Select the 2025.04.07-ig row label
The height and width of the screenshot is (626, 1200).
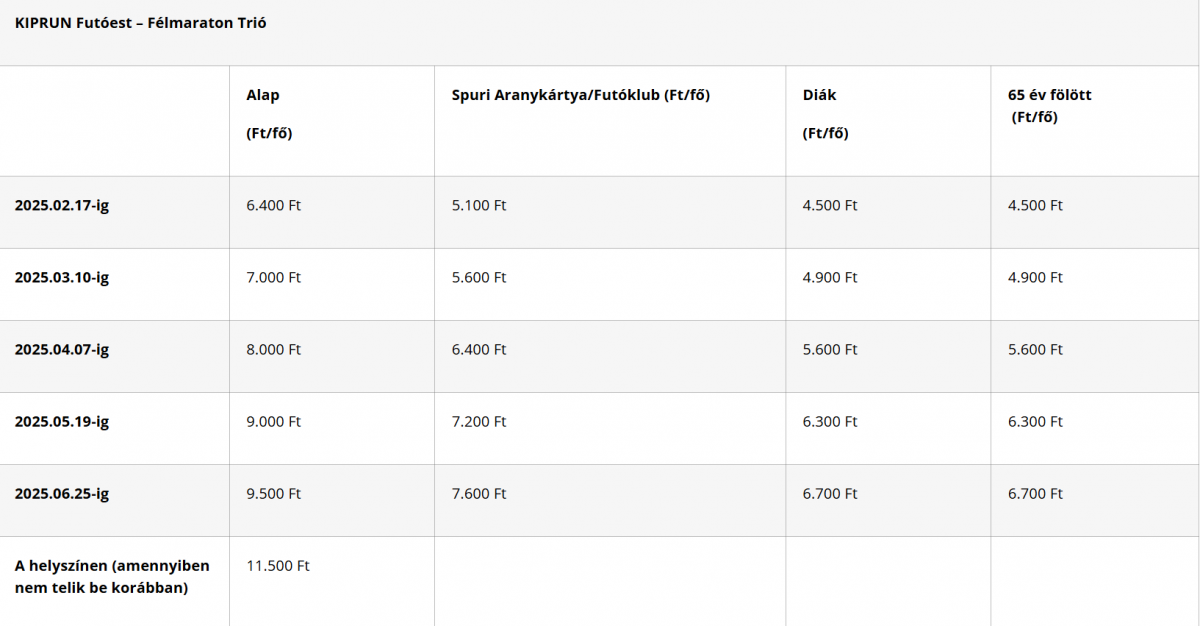tap(62, 349)
